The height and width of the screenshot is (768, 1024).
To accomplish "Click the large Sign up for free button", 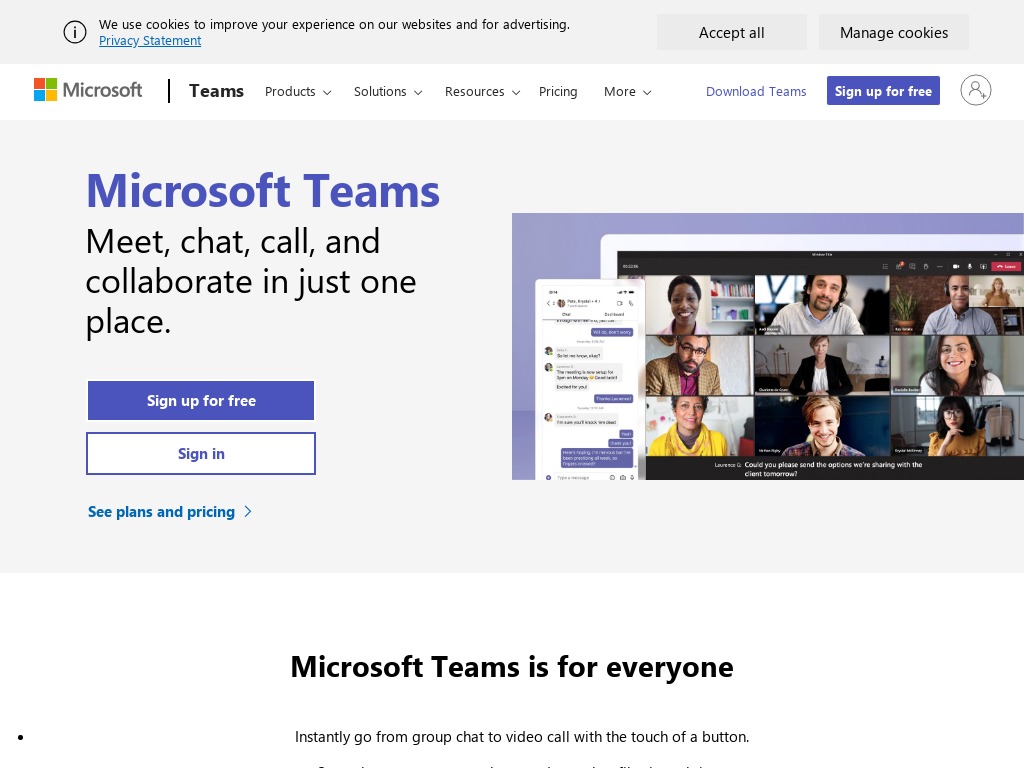I will tap(200, 400).
